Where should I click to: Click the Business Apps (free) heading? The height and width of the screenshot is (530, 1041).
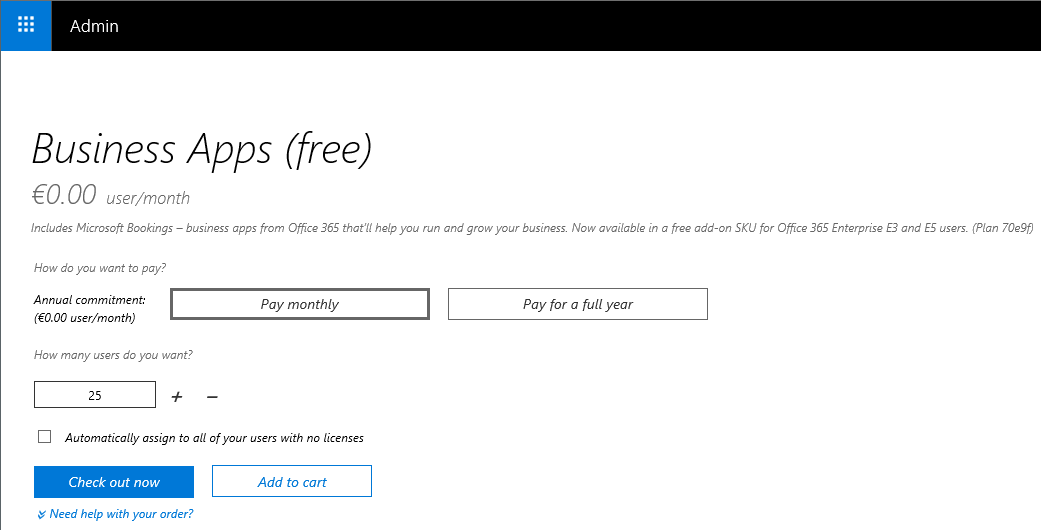(x=202, y=149)
